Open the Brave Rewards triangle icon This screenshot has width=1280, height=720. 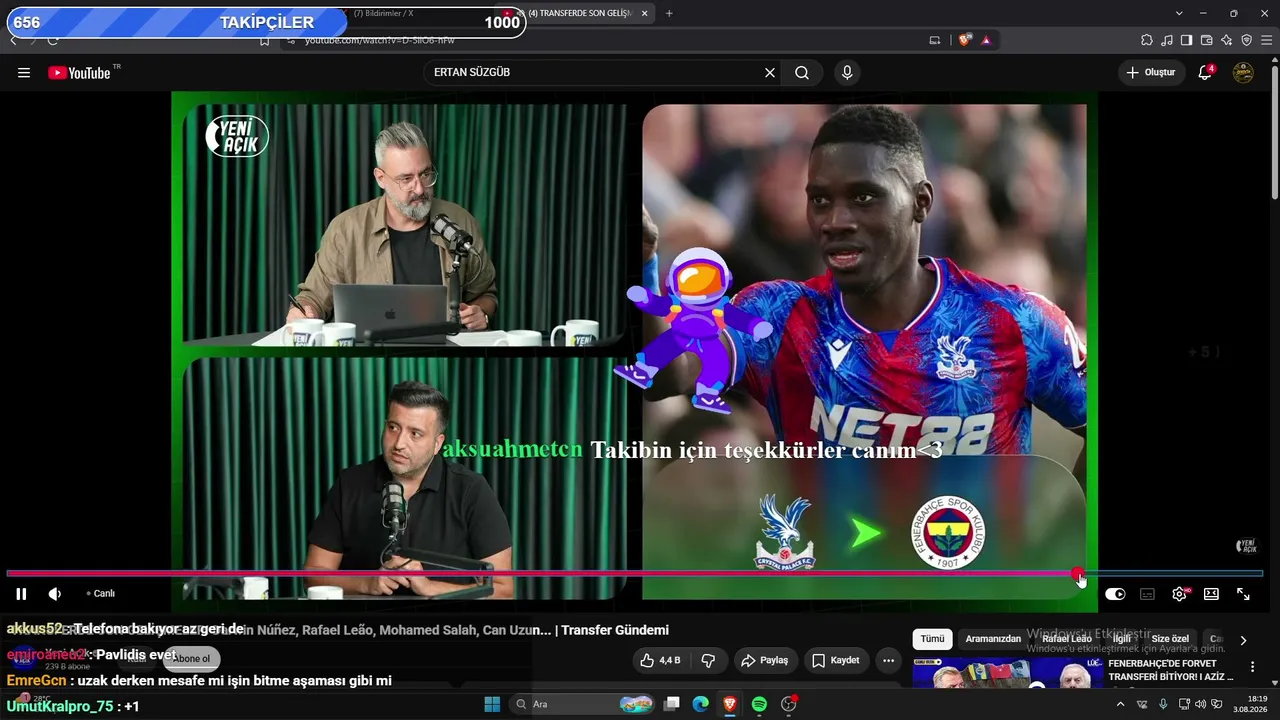(986, 40)
